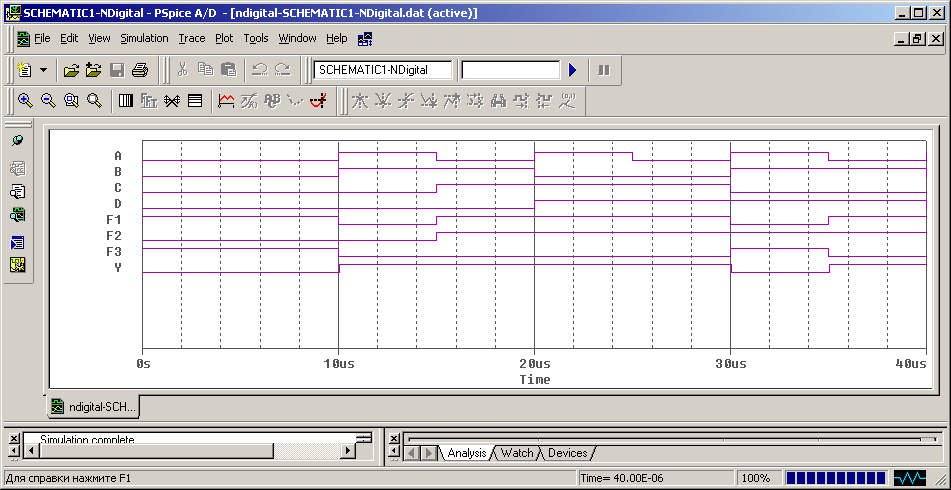Toggle the Log Y Axis icon

[x=195, y=101]
